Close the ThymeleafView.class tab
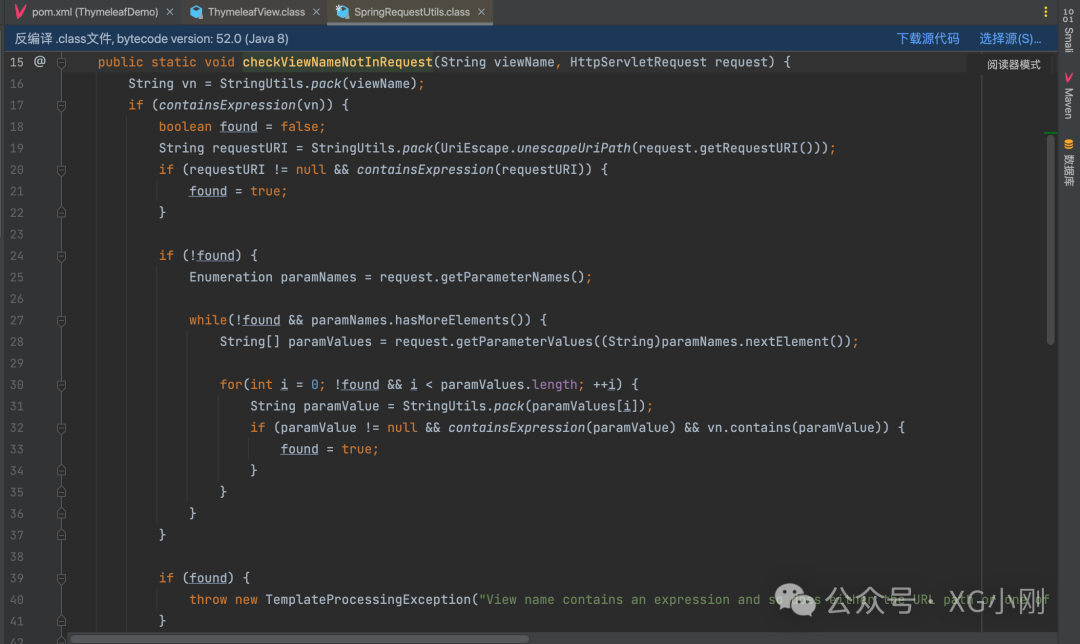 [x=316, y=12]
